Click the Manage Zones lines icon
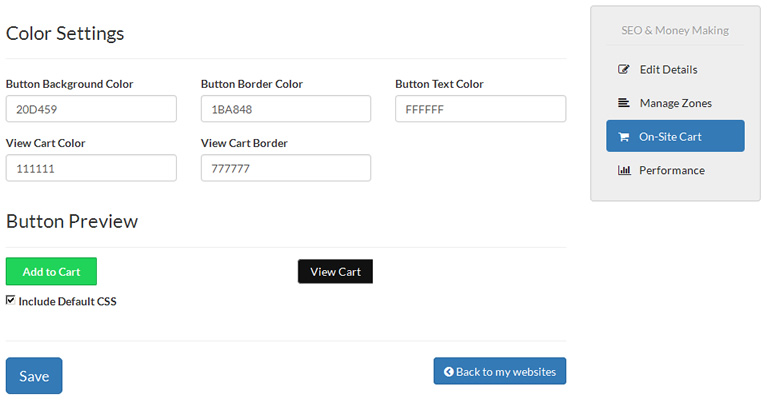767x401 pixels. 624,103
